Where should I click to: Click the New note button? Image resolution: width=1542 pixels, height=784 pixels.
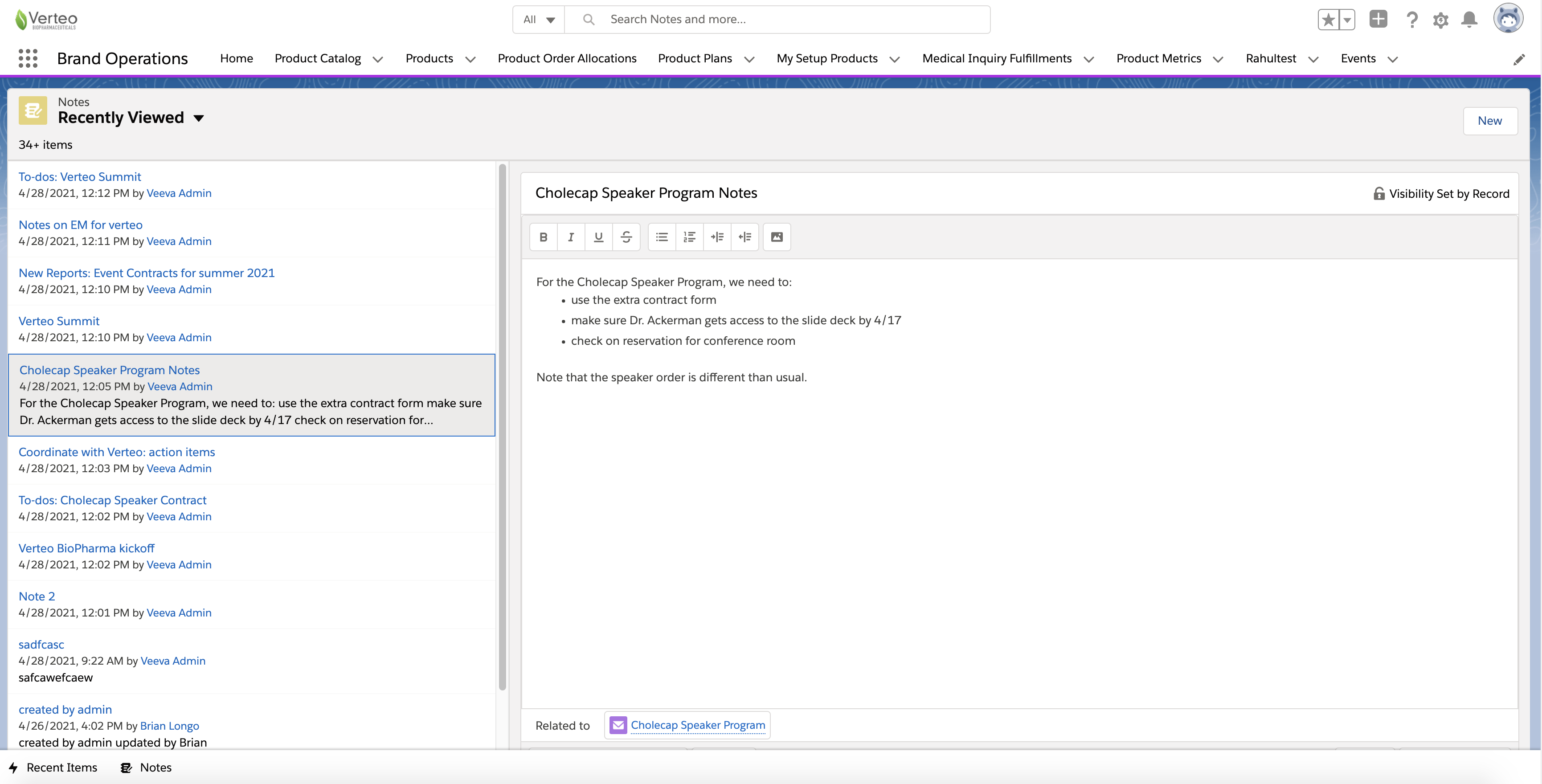click(1489, 121)
